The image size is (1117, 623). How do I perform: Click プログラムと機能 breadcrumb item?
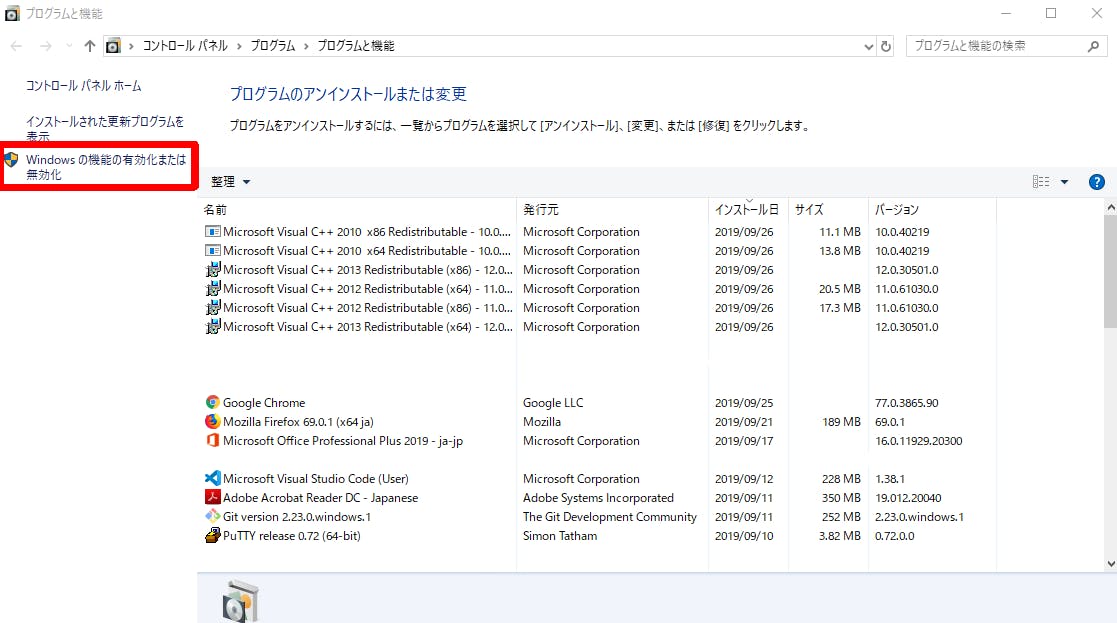[355, 46]
